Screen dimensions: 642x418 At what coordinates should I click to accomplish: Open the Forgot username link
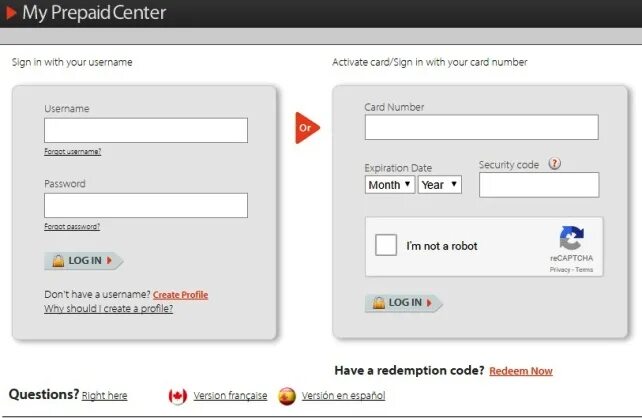point(72,151)
